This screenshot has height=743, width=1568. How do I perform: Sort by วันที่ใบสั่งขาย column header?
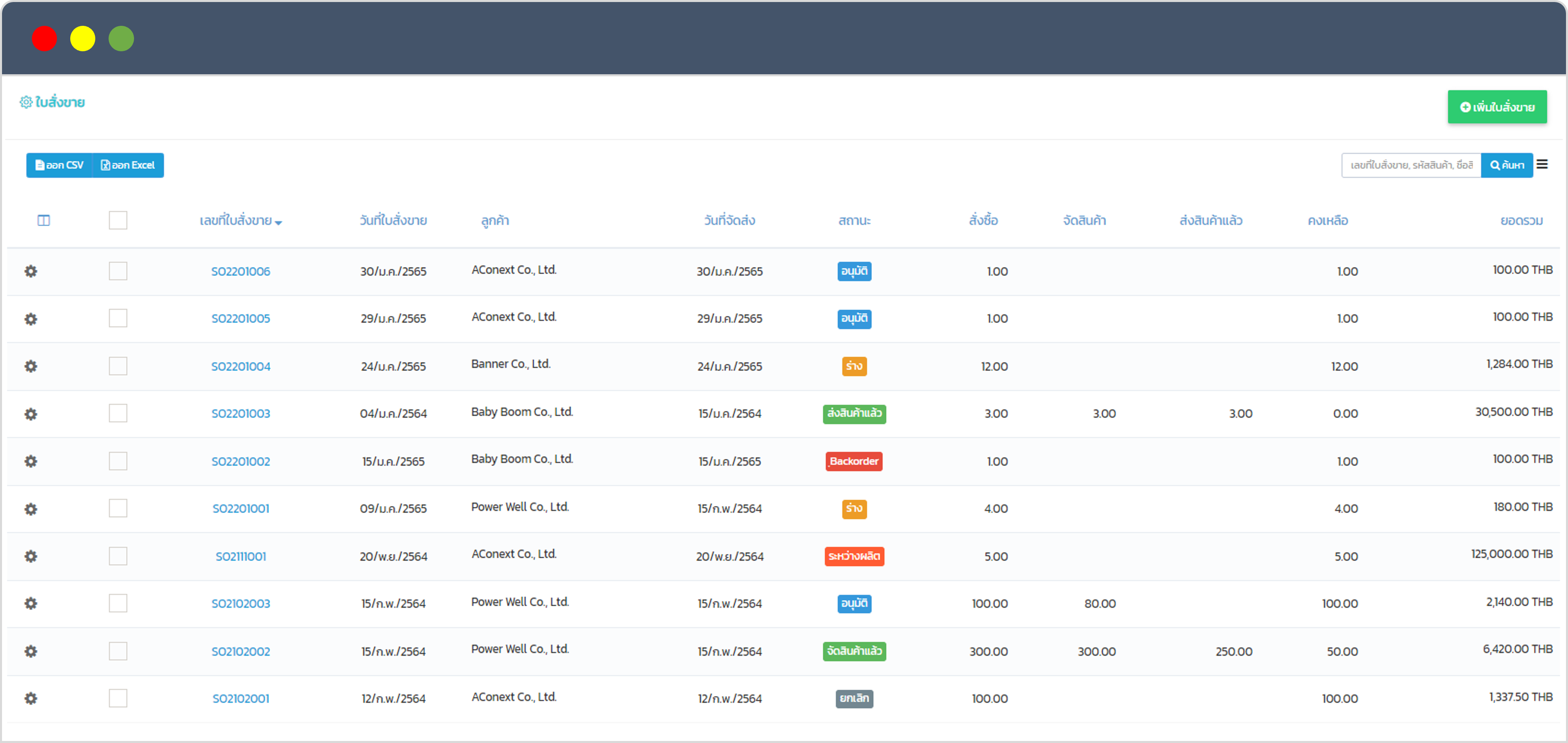(393, 220)
